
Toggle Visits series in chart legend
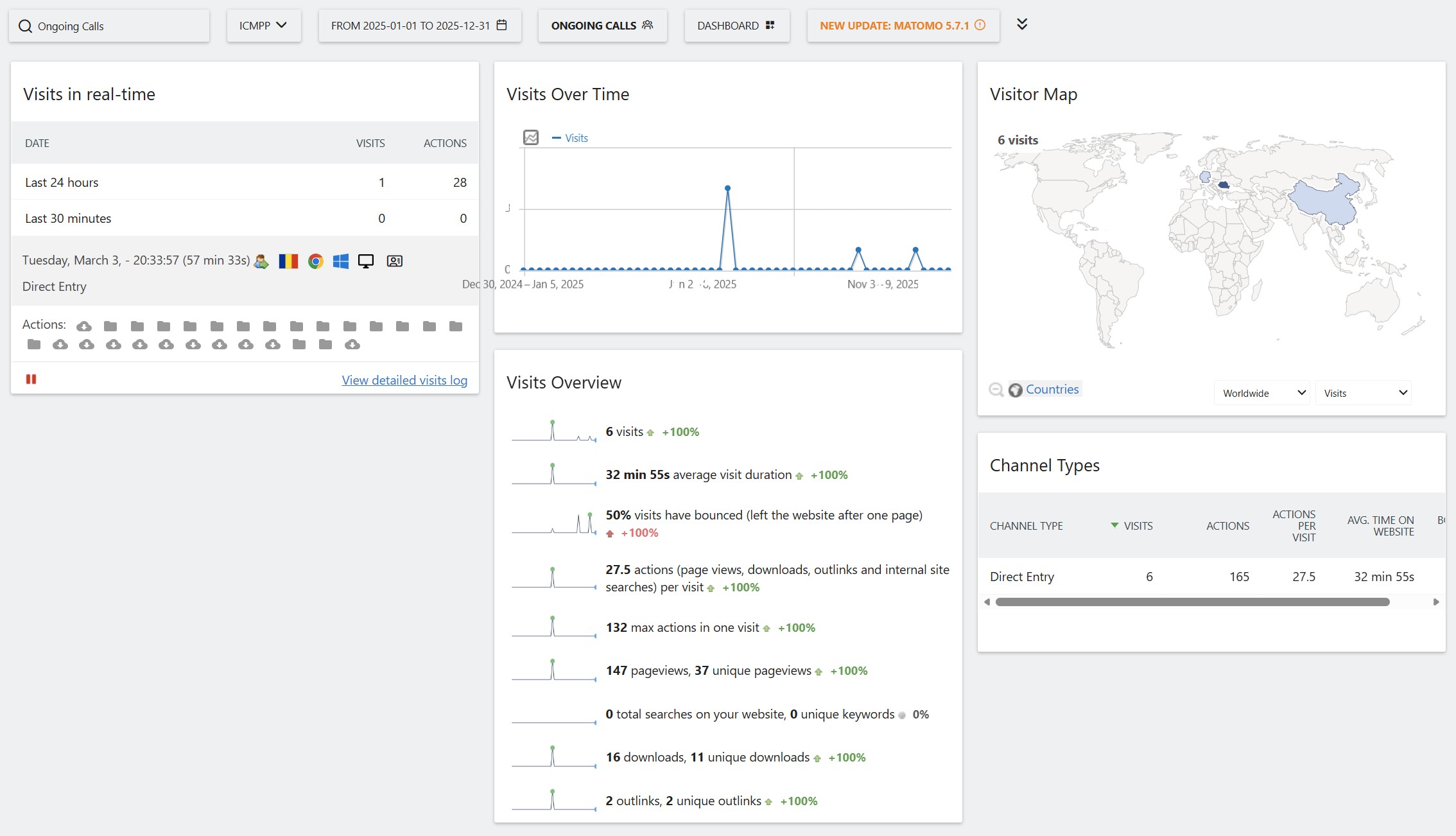point(570,138)
